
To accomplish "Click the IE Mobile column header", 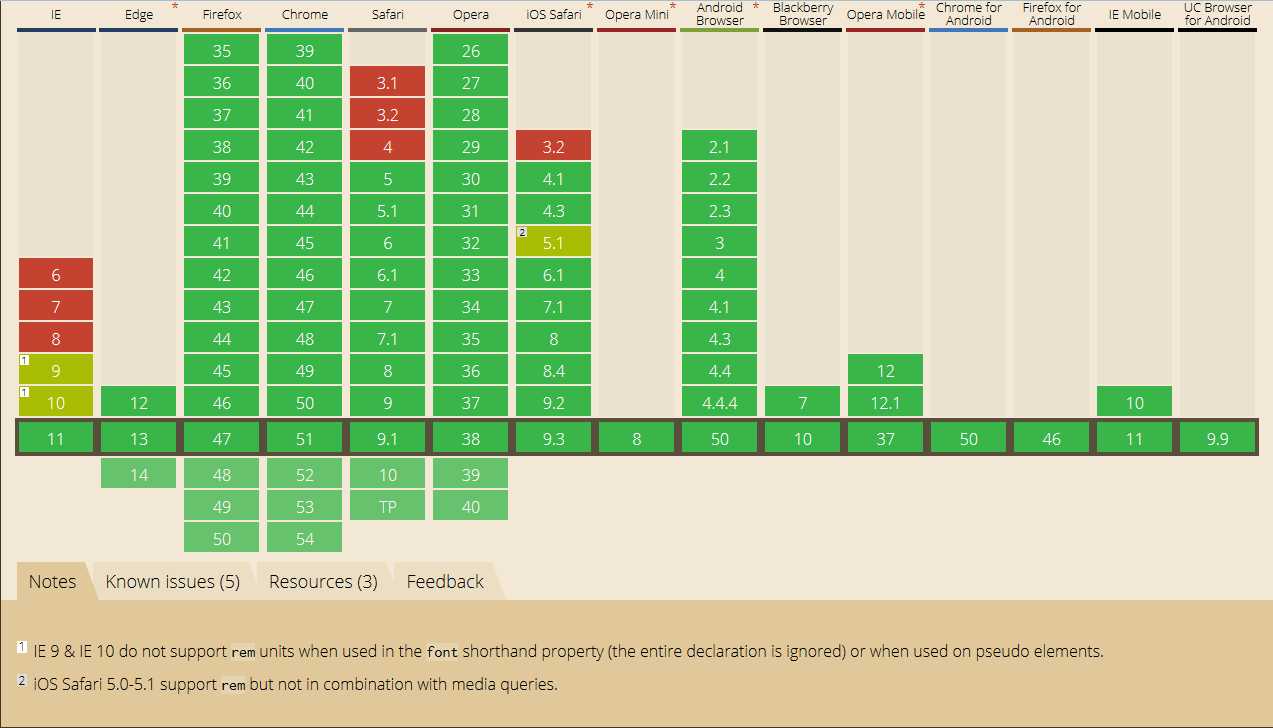I will (1135, 15).
